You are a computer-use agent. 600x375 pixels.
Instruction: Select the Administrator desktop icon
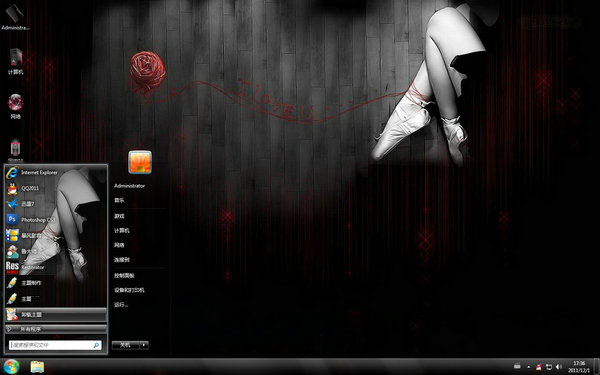click(x=15, y=16)
